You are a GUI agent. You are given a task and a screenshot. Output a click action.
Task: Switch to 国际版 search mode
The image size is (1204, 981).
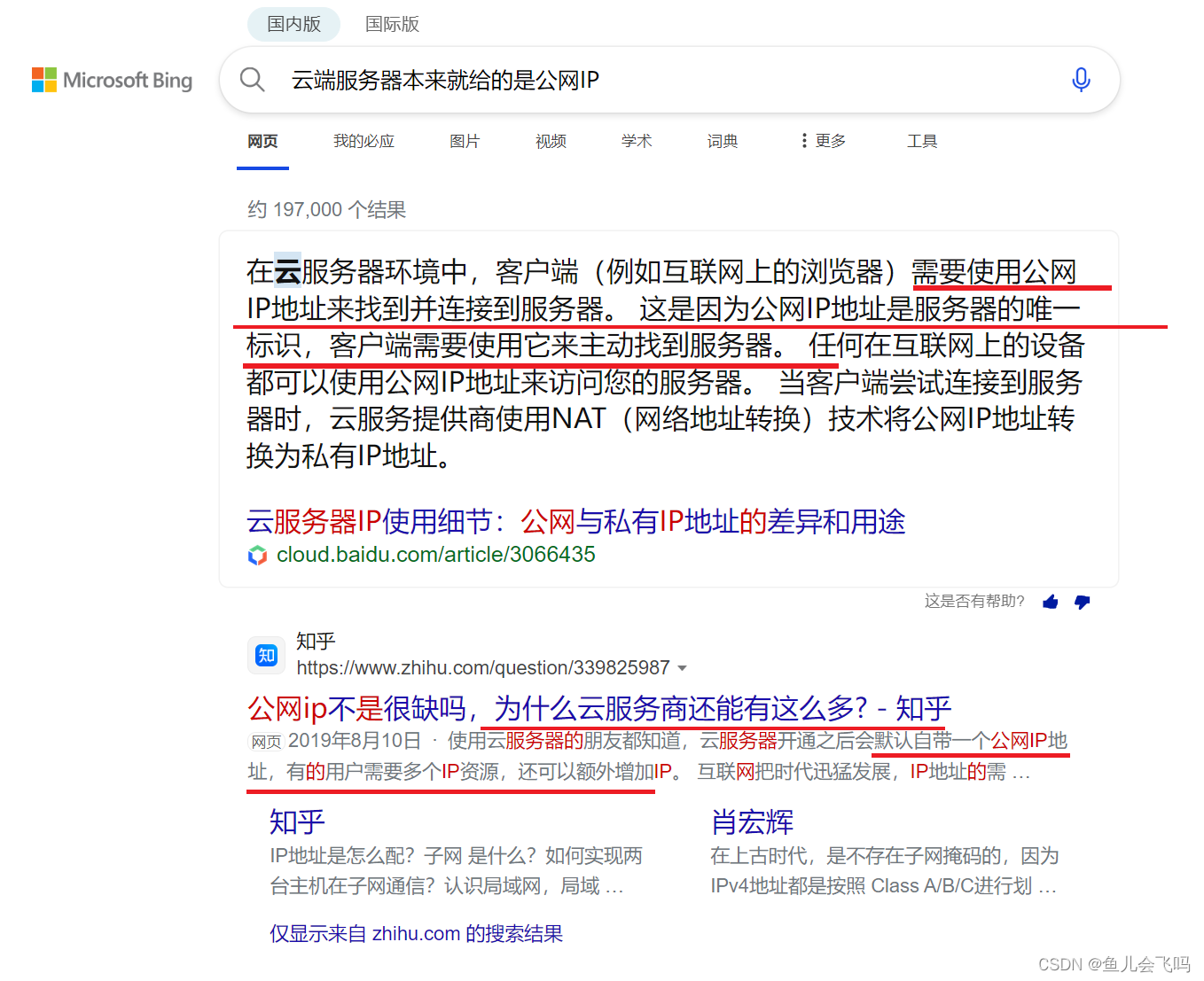(392, 24)
